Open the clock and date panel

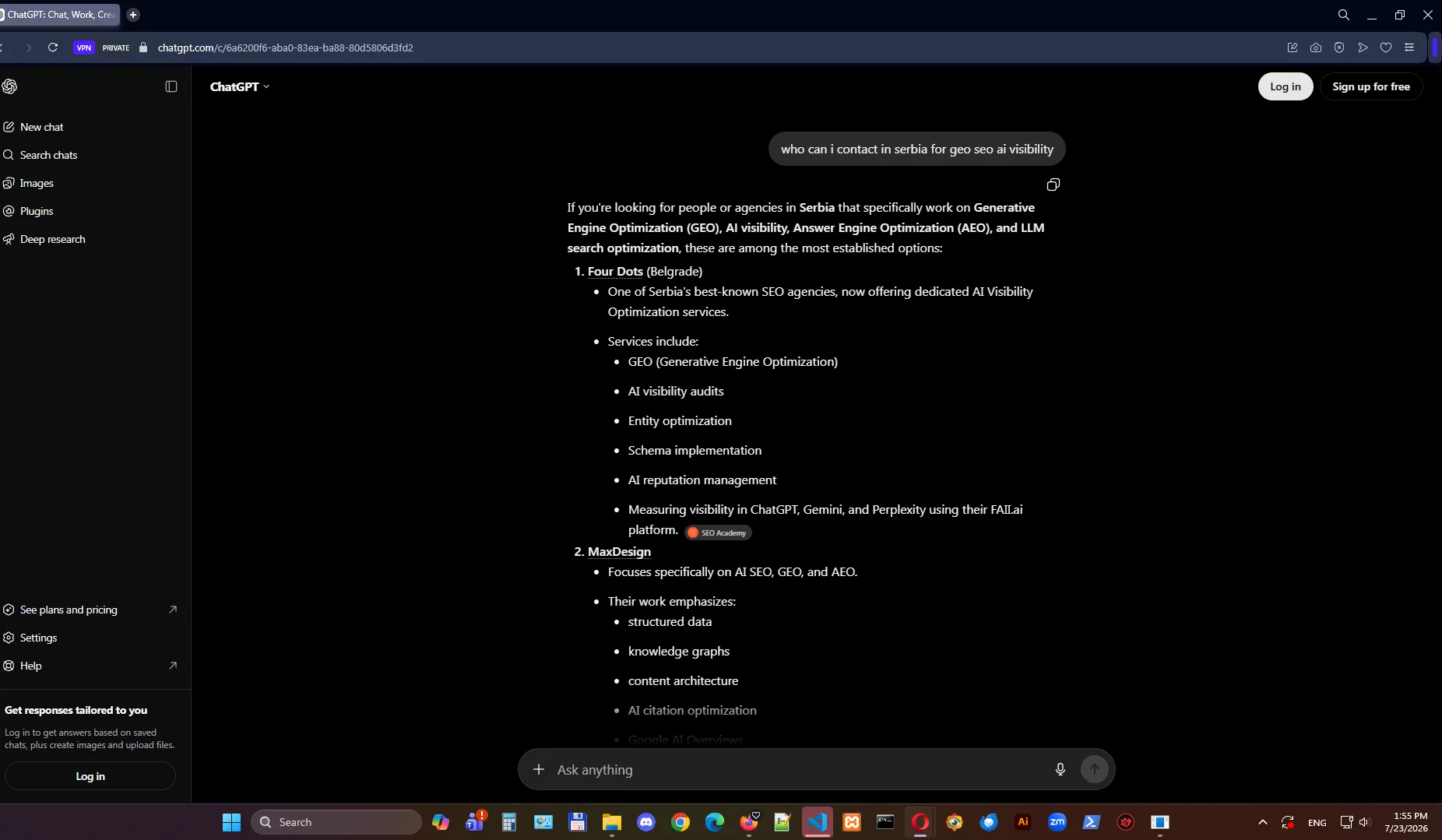1406,822
